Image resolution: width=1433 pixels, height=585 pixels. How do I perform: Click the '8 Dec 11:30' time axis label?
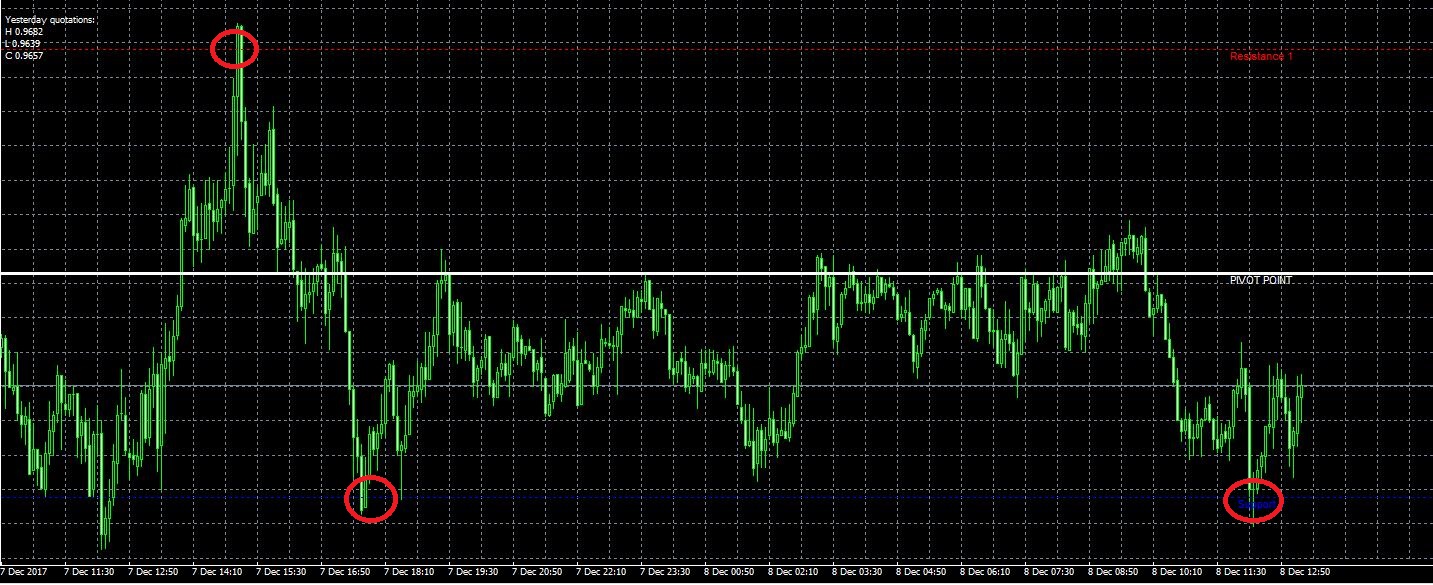point(1242,573)
